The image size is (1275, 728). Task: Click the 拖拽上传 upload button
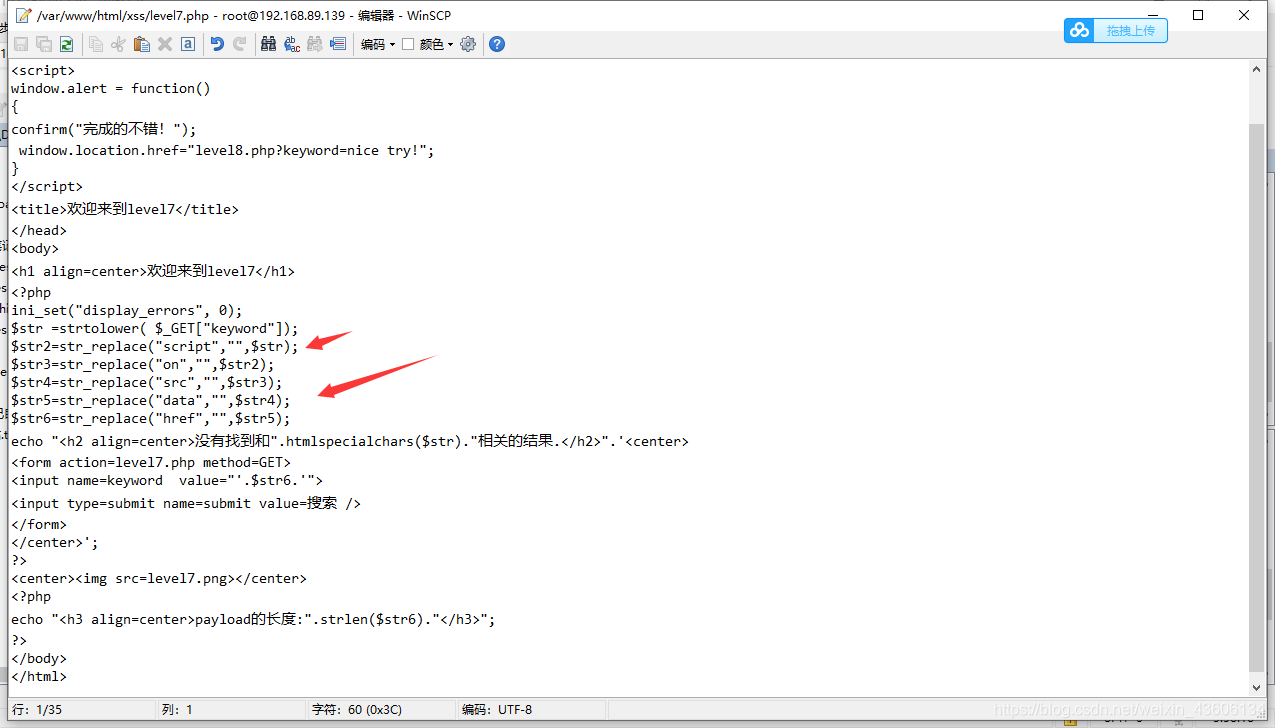(1131, 31)
